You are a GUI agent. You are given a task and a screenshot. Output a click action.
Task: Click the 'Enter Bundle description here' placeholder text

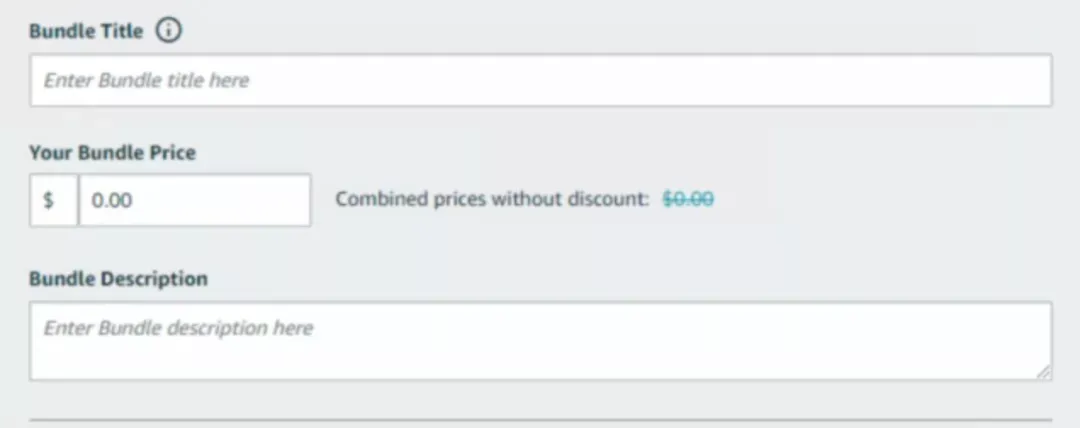point(178,327)
